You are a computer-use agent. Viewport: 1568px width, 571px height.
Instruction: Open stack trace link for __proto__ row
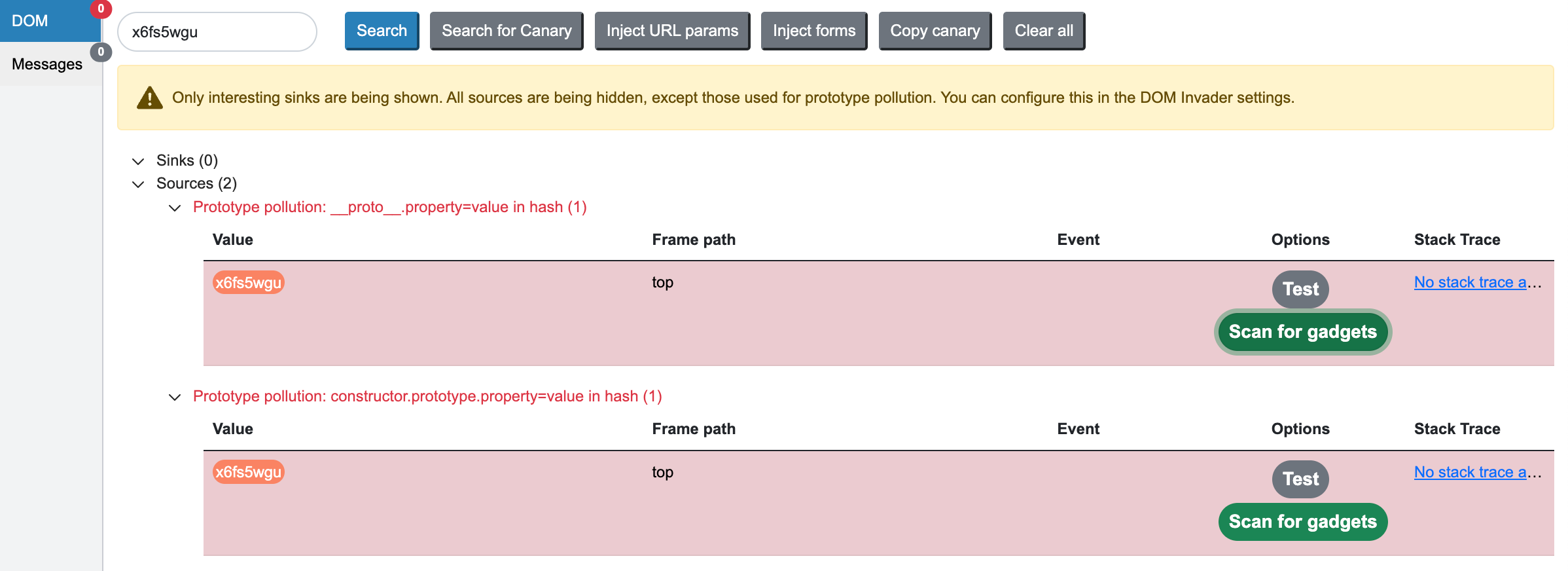coord(1476,282)
